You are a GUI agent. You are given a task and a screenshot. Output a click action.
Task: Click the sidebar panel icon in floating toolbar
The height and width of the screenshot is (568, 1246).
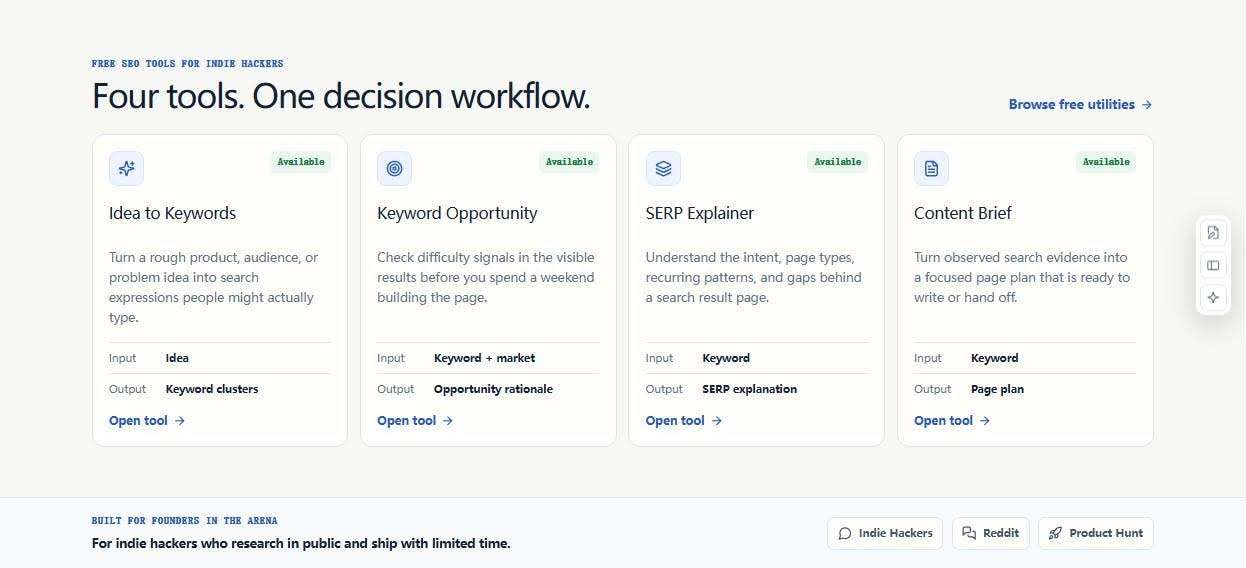(x=1213, y=265)
